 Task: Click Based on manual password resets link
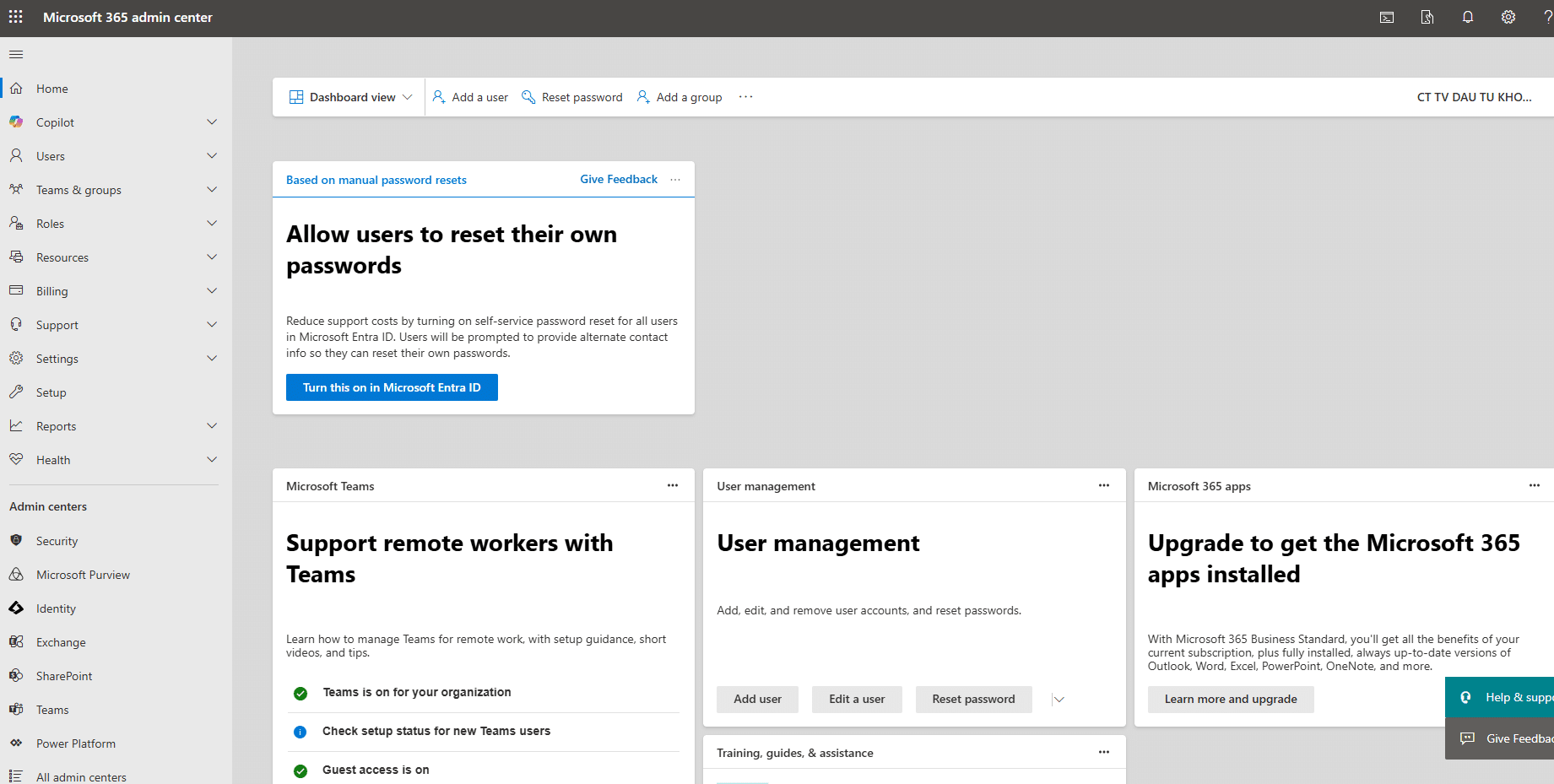tap(376, 180)
